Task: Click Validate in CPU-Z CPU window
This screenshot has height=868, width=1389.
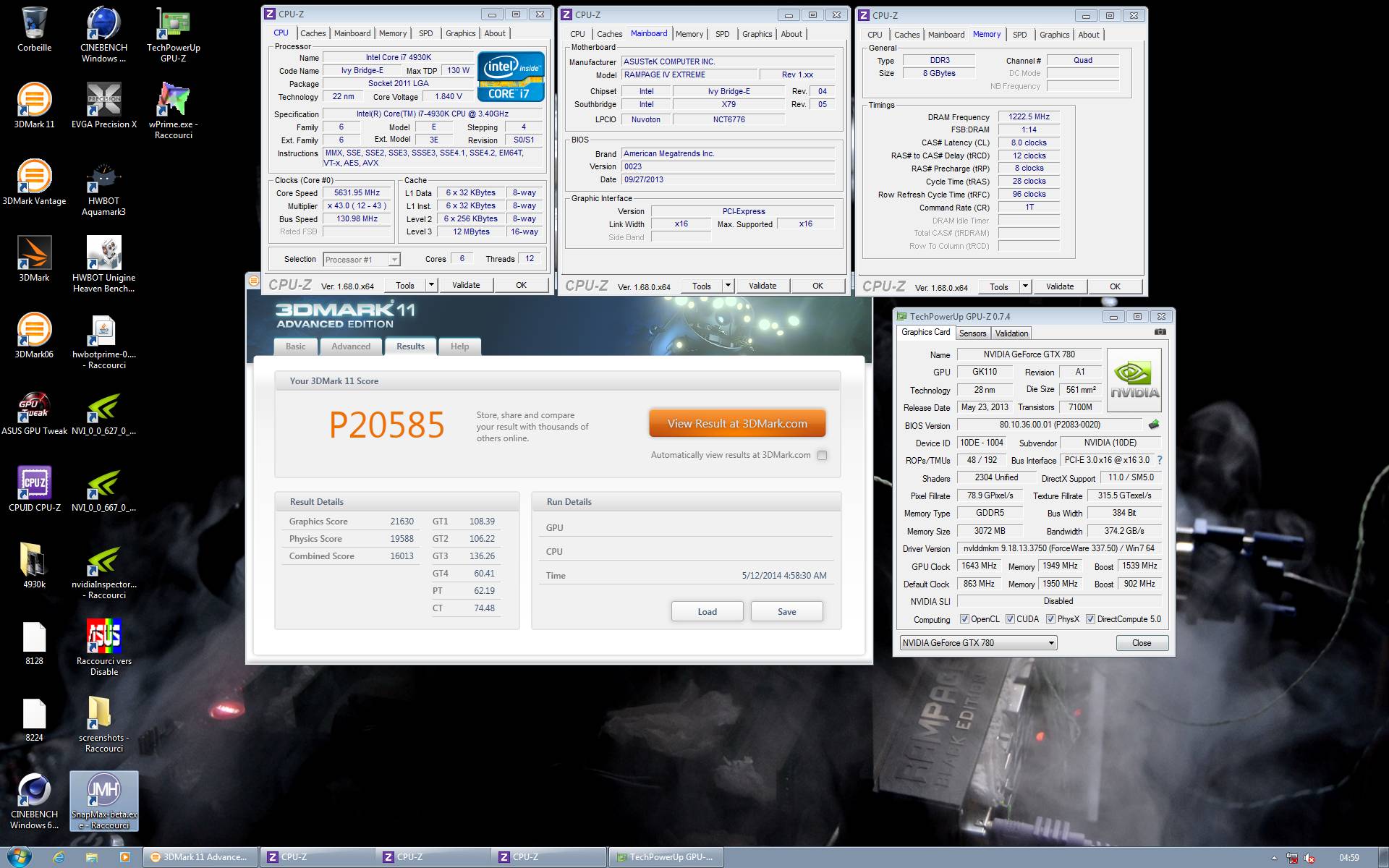Action: (x=466, y=285)
